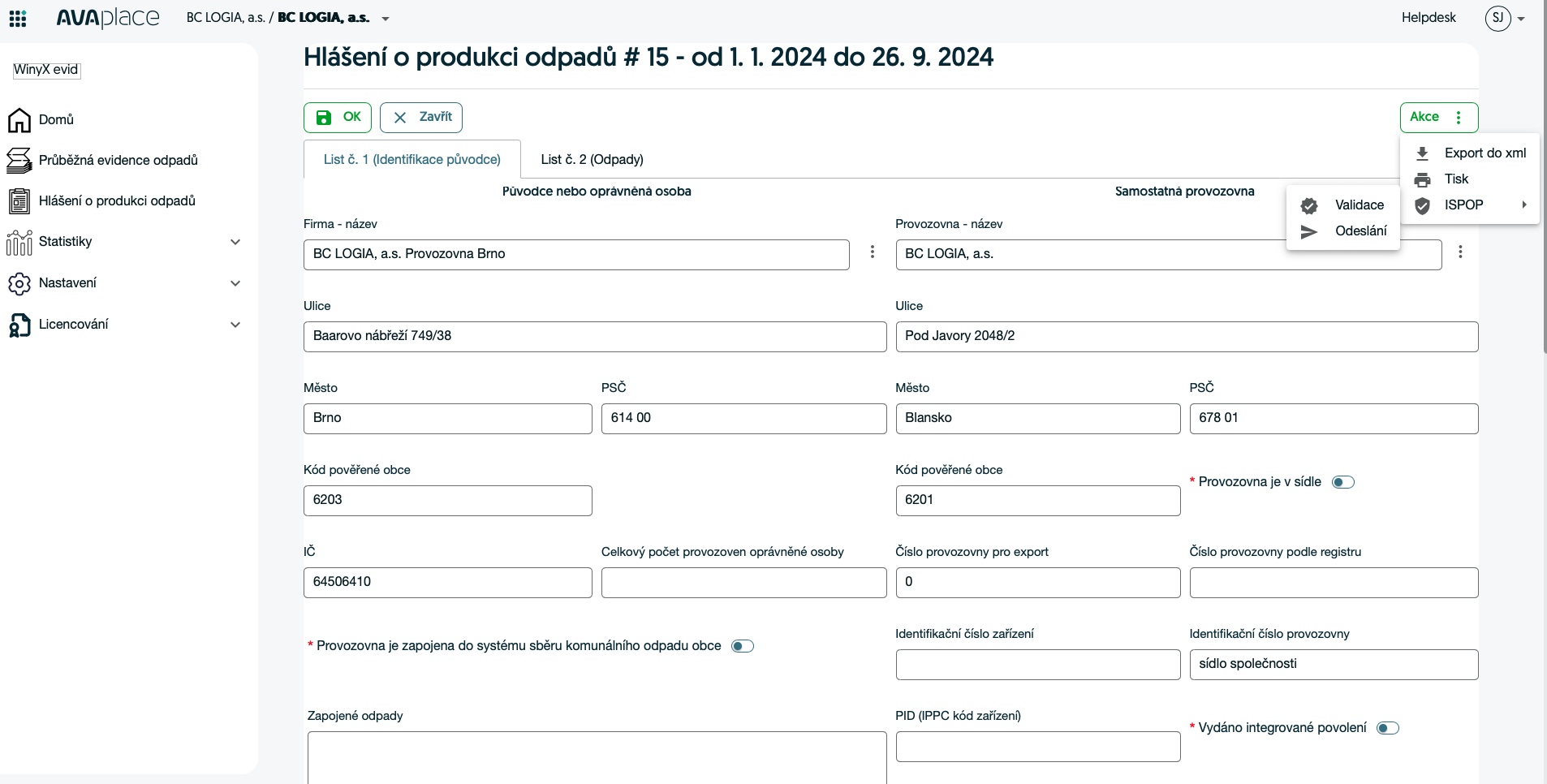Expand the Statistiky sidebar section chevron
1547x784 pixels.
tap(235, 242)
